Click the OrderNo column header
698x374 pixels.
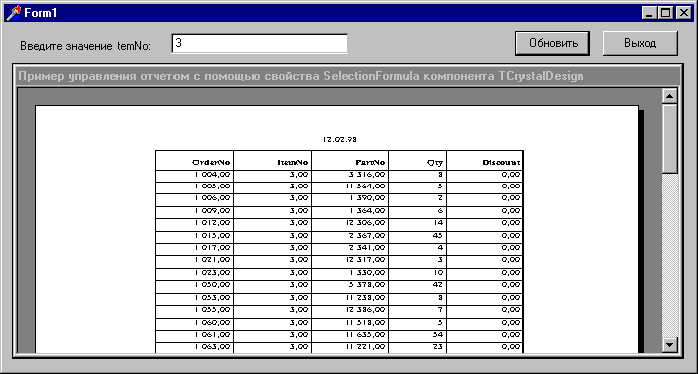pyautogui.click(x=211, y=163)
